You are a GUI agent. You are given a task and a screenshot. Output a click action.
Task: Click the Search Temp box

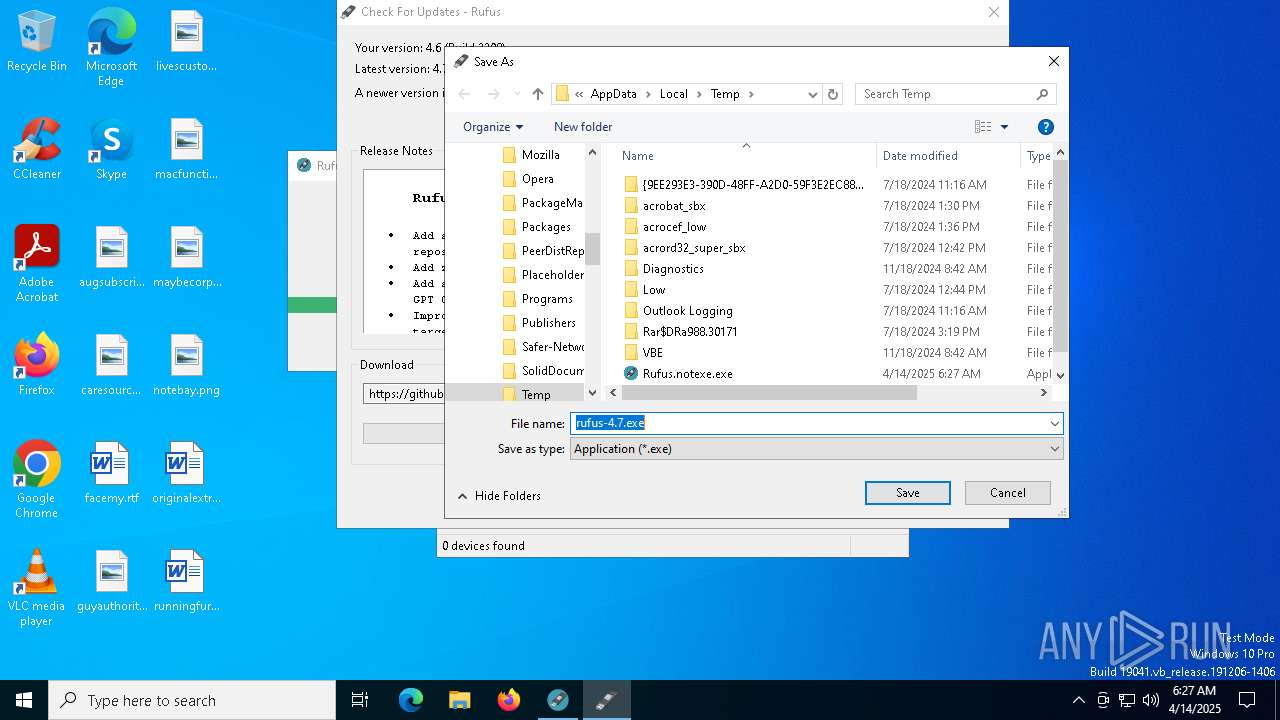pos(956,94)
